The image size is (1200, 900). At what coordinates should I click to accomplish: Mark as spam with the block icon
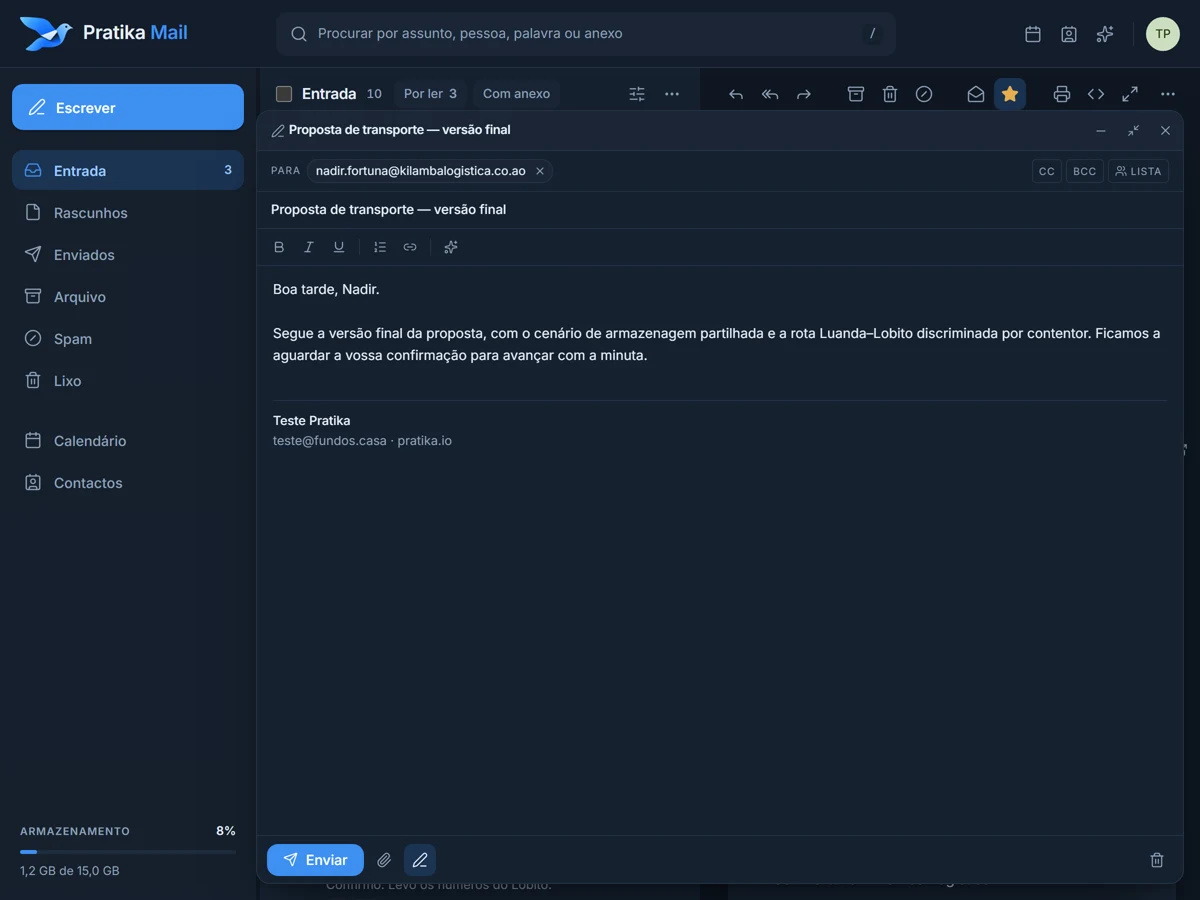[x=924, y=94]
